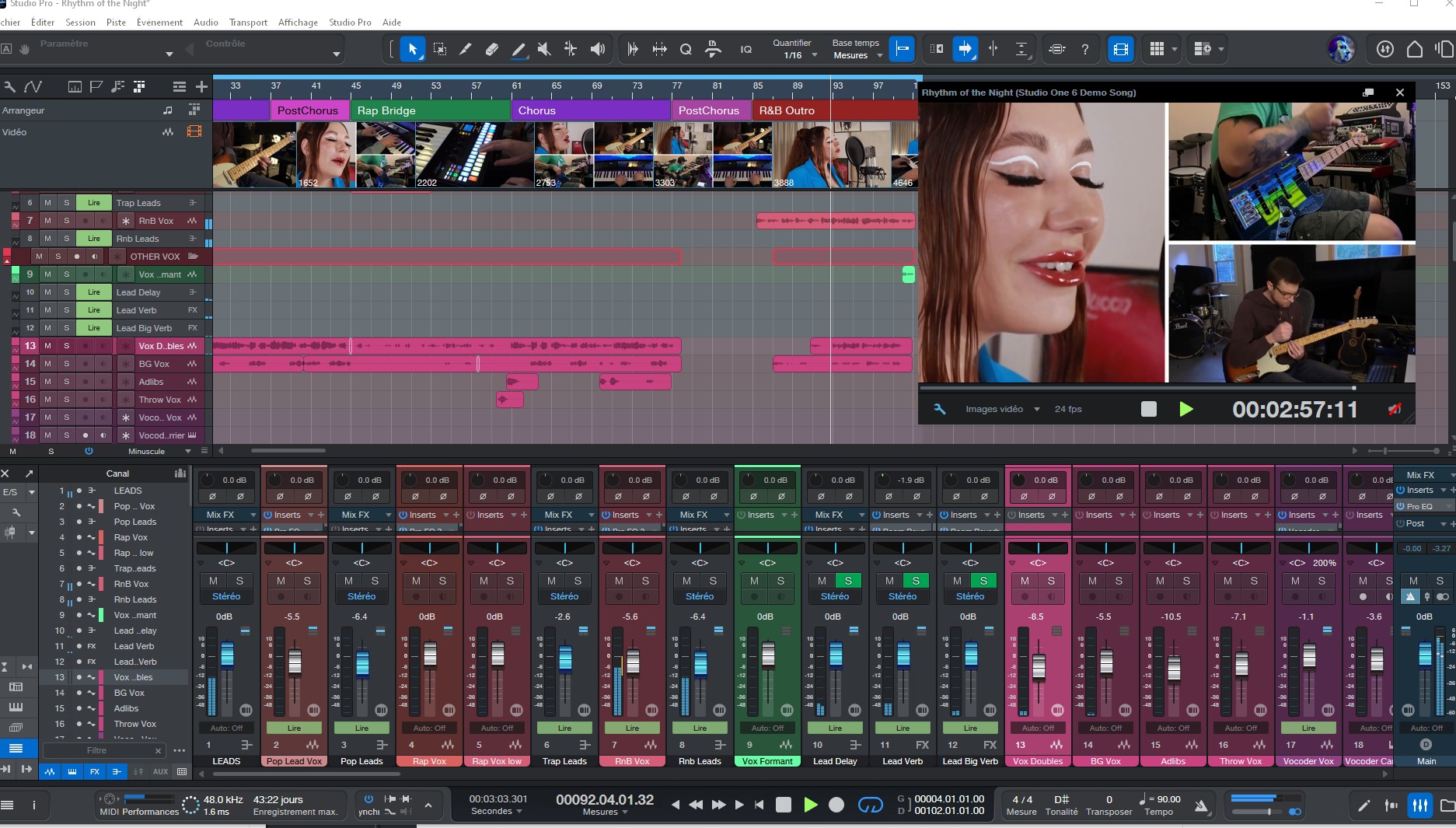
Task: Toggle the metronome in transport bar
Action: click(x=1201, y=805)
